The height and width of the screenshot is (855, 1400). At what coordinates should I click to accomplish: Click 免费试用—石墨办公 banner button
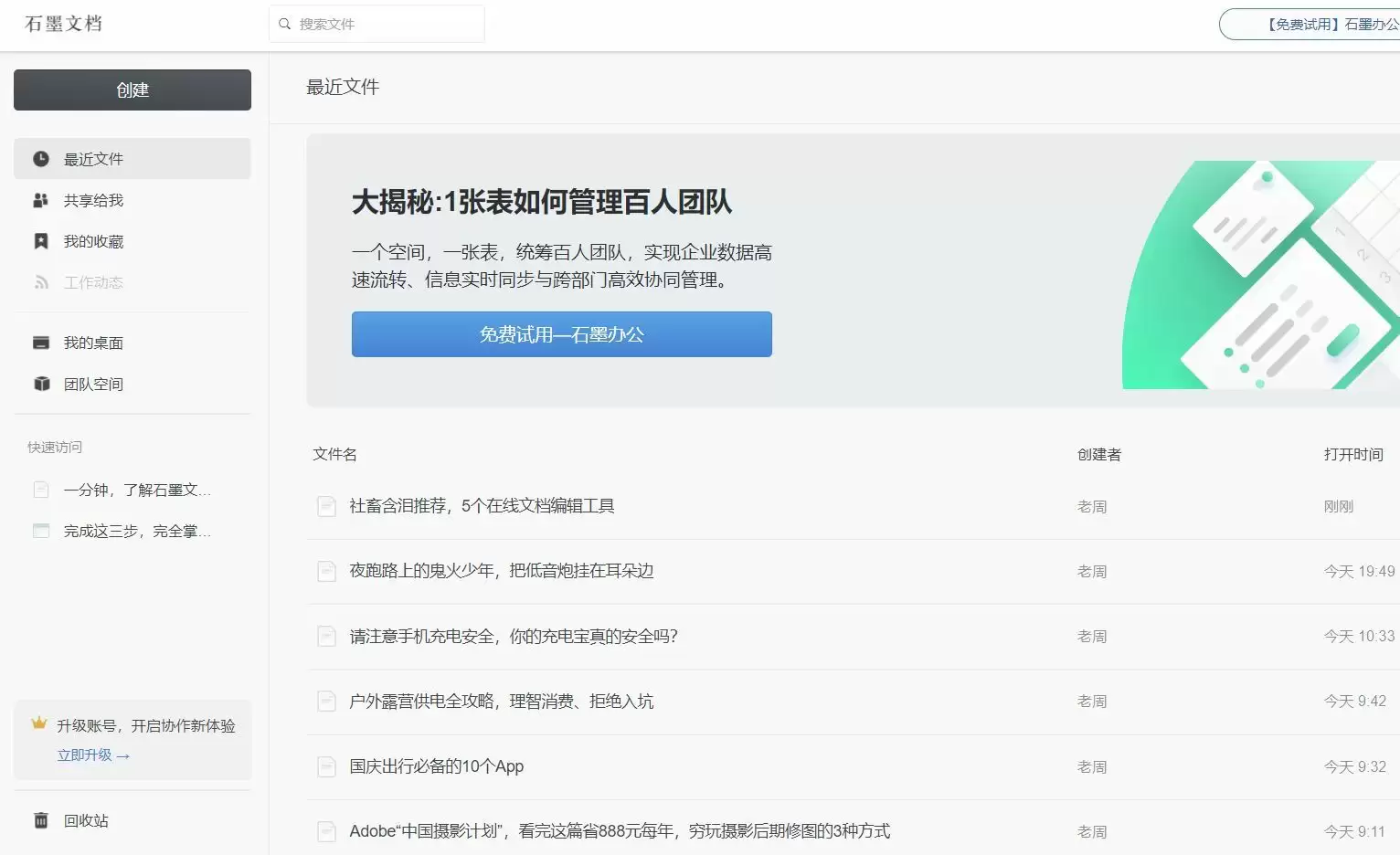click(560, 334)
